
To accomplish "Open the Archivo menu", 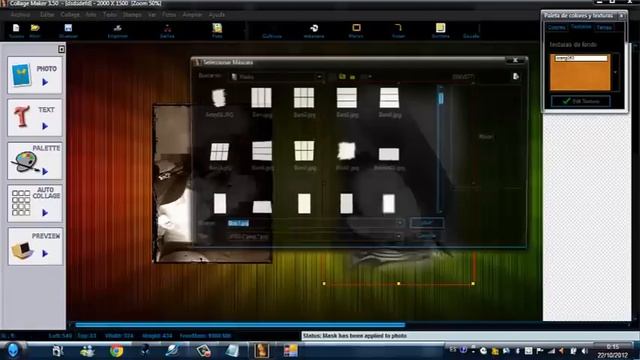I will [x=20, y=14].
